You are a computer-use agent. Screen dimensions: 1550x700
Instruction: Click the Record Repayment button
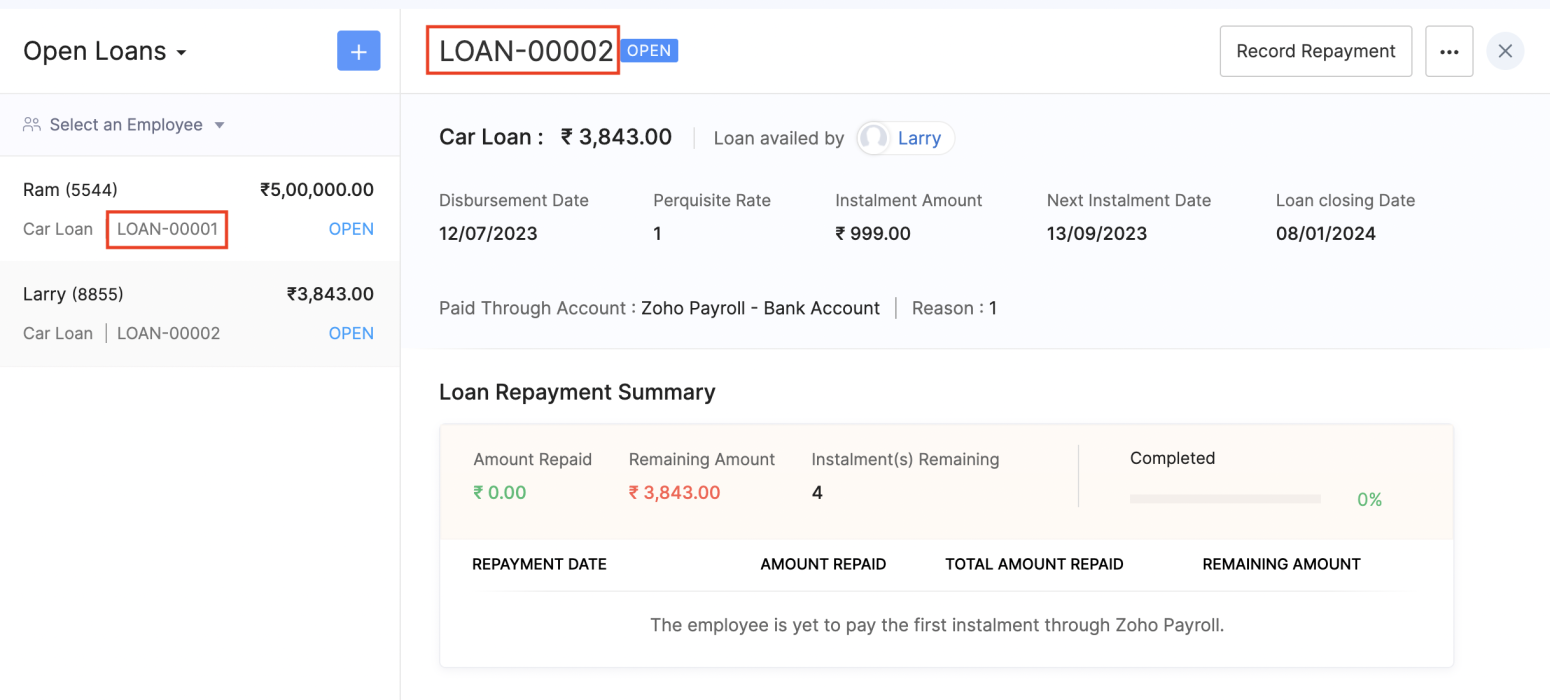click(x=1315, y=51)
